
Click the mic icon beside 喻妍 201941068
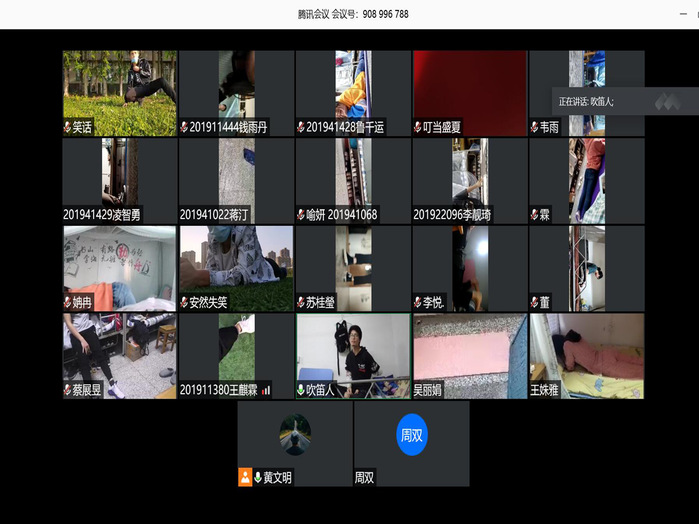coord(301,215)
